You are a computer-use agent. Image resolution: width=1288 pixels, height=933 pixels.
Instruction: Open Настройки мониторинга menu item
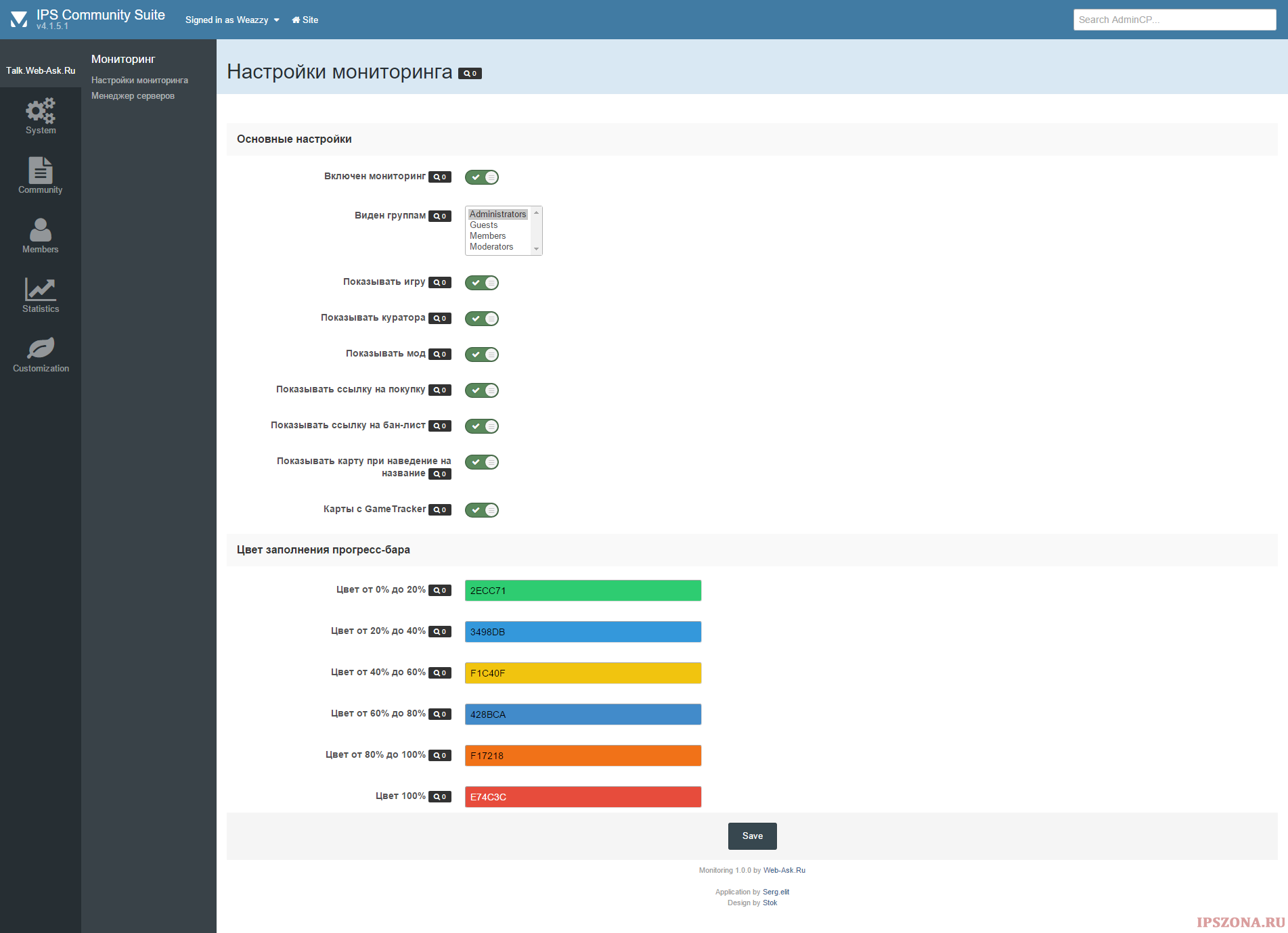(140, 81)
